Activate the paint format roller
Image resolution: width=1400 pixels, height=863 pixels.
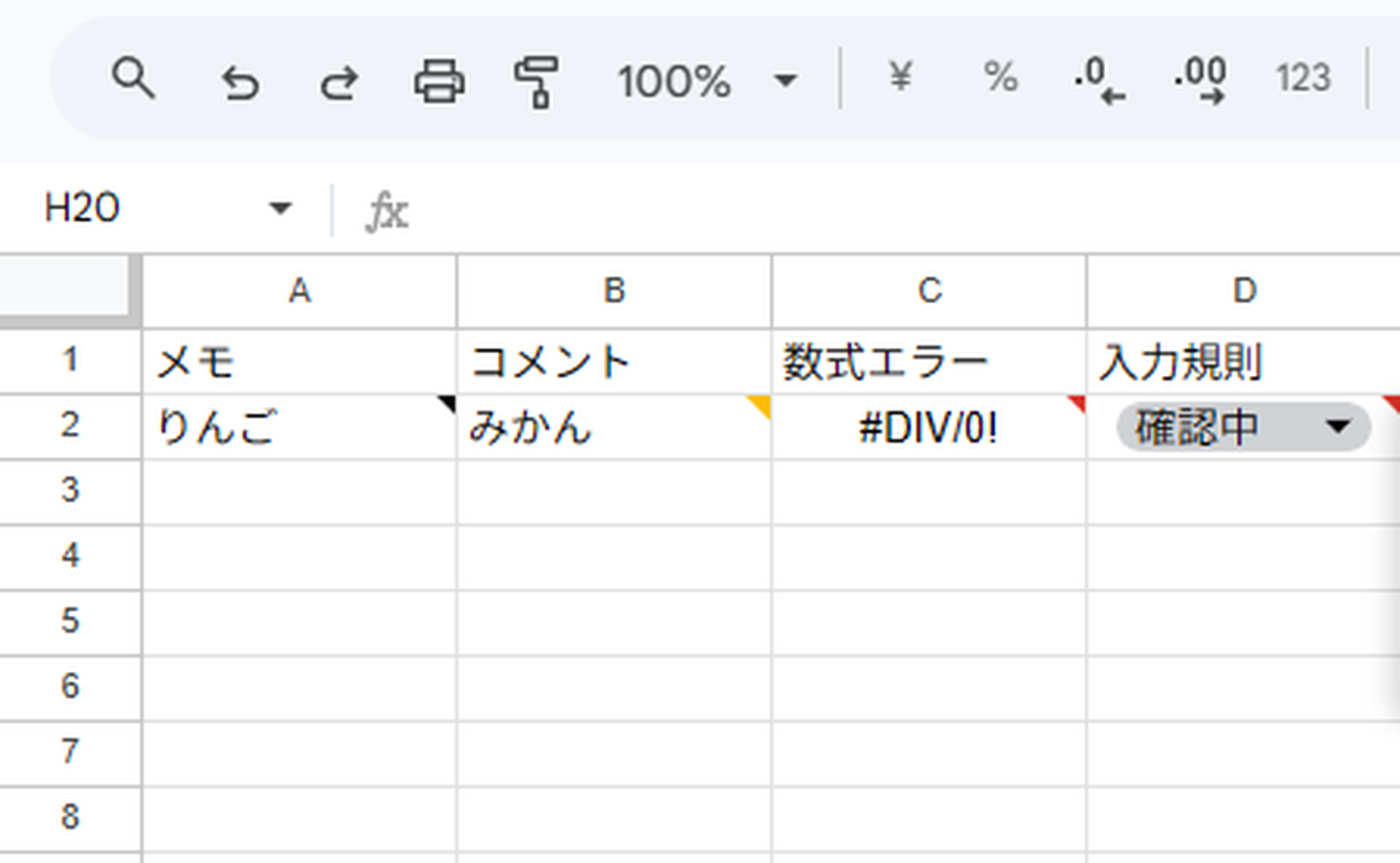pos(538,81)
